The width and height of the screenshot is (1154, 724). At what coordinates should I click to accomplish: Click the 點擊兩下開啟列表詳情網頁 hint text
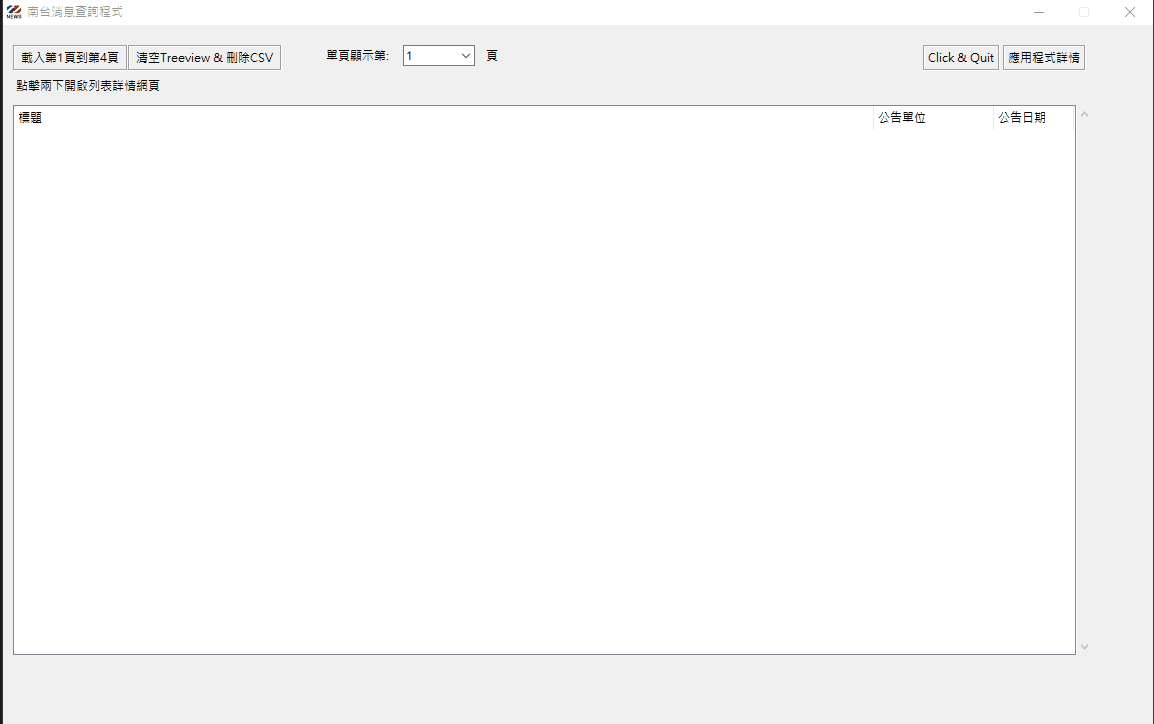pos(88,86)
